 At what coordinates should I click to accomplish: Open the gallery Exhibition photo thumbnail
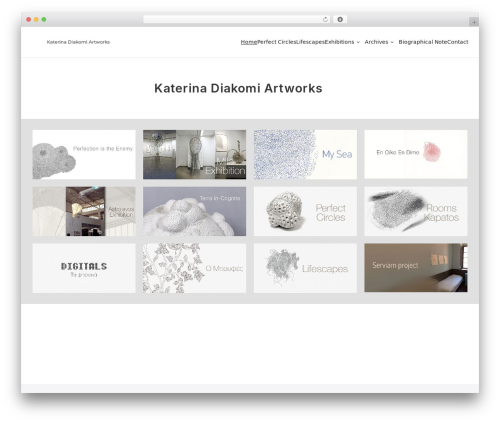(195, 154)
